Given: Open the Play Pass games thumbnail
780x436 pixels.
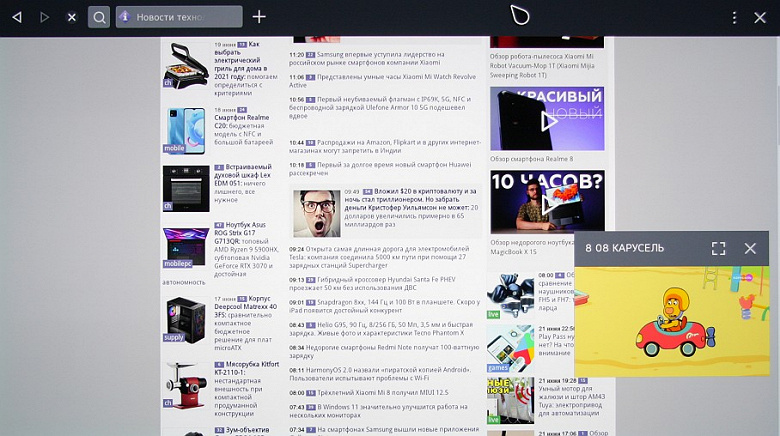Looking at the screenshot, I should (x=510, y=349).
